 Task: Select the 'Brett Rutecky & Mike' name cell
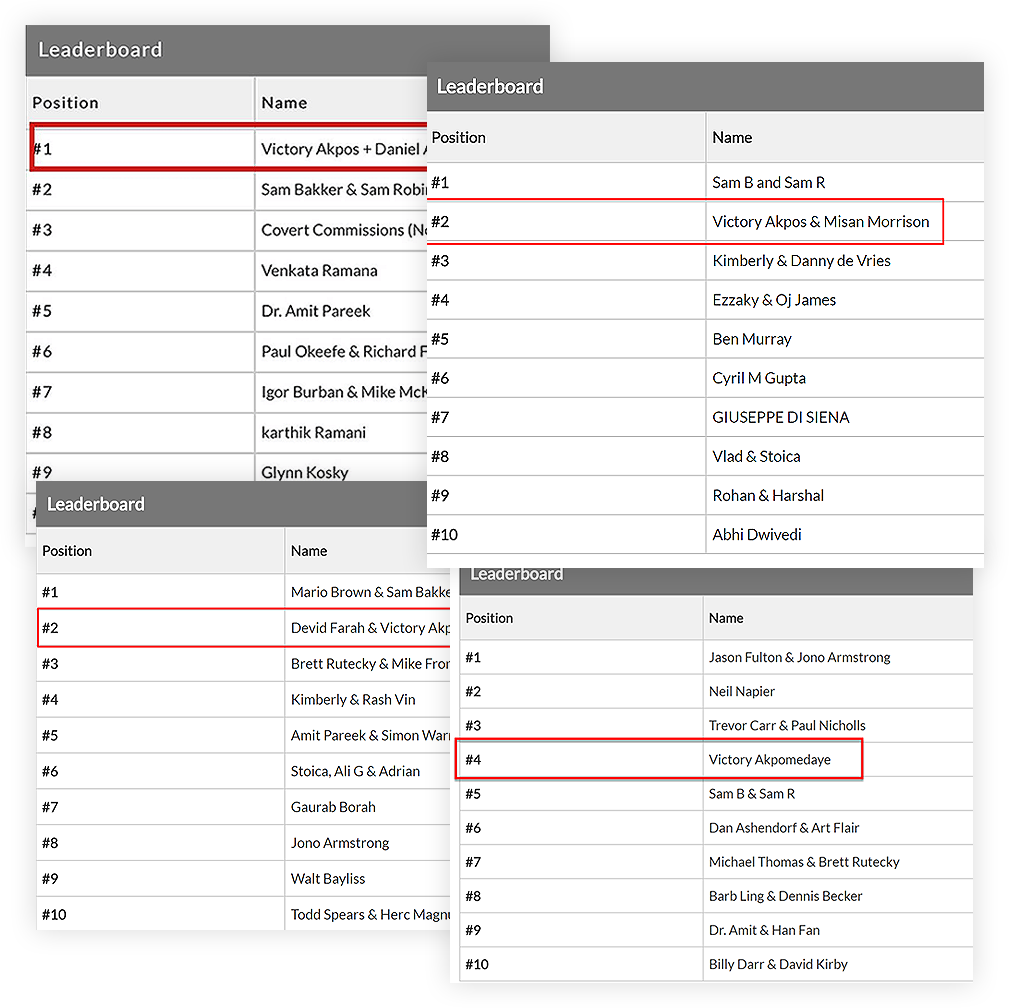pos(368,664)
